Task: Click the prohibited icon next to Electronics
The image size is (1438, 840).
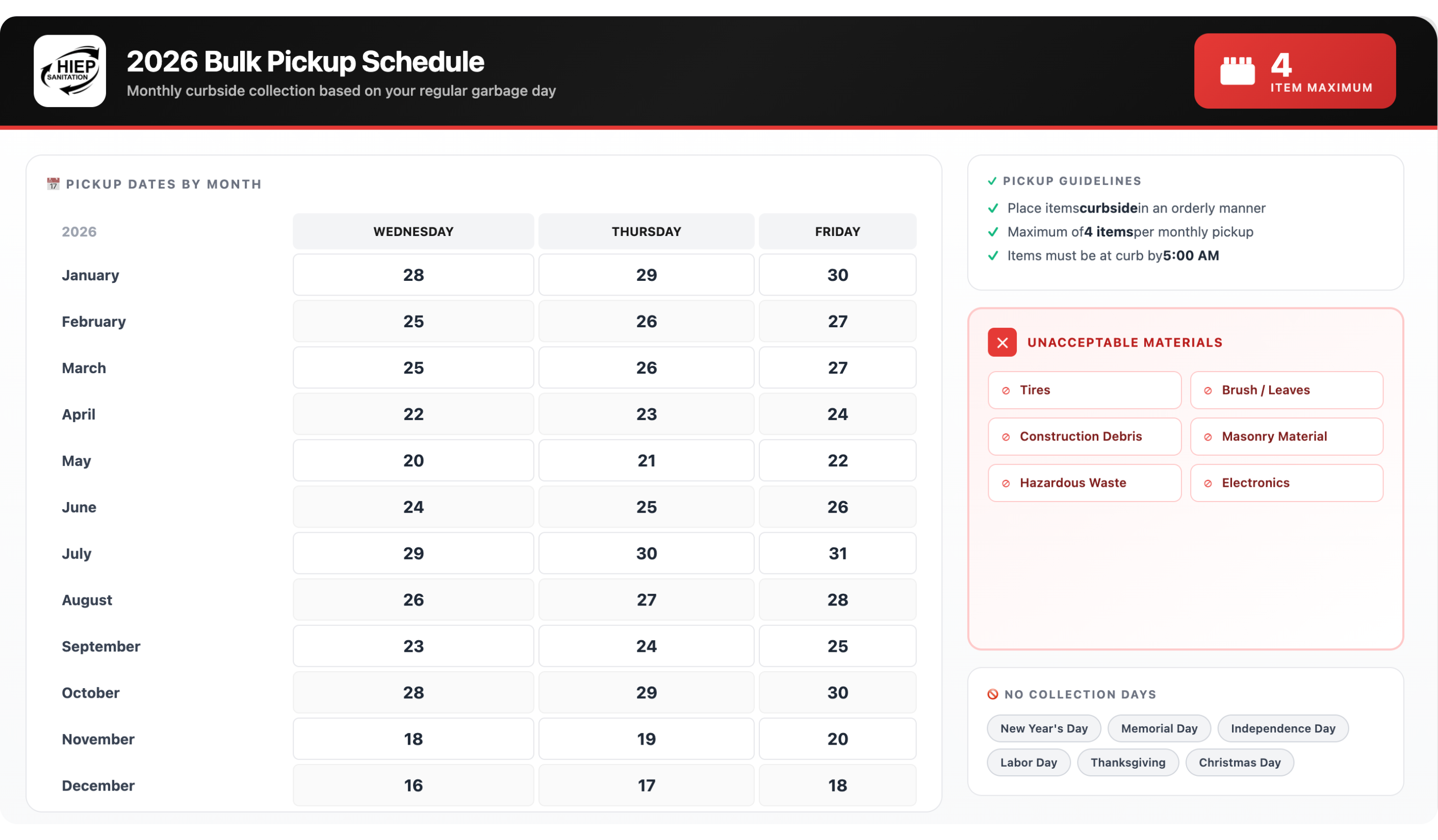Action: click(x=1208, y=484)
